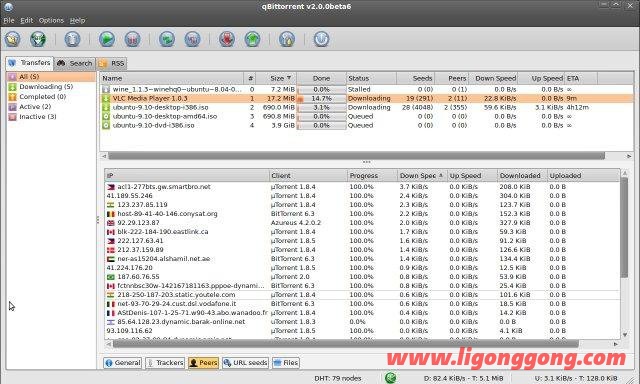Sort torrents by ETA column header
The width and height of the screenshot is (640, 384).
click(581, 78)
